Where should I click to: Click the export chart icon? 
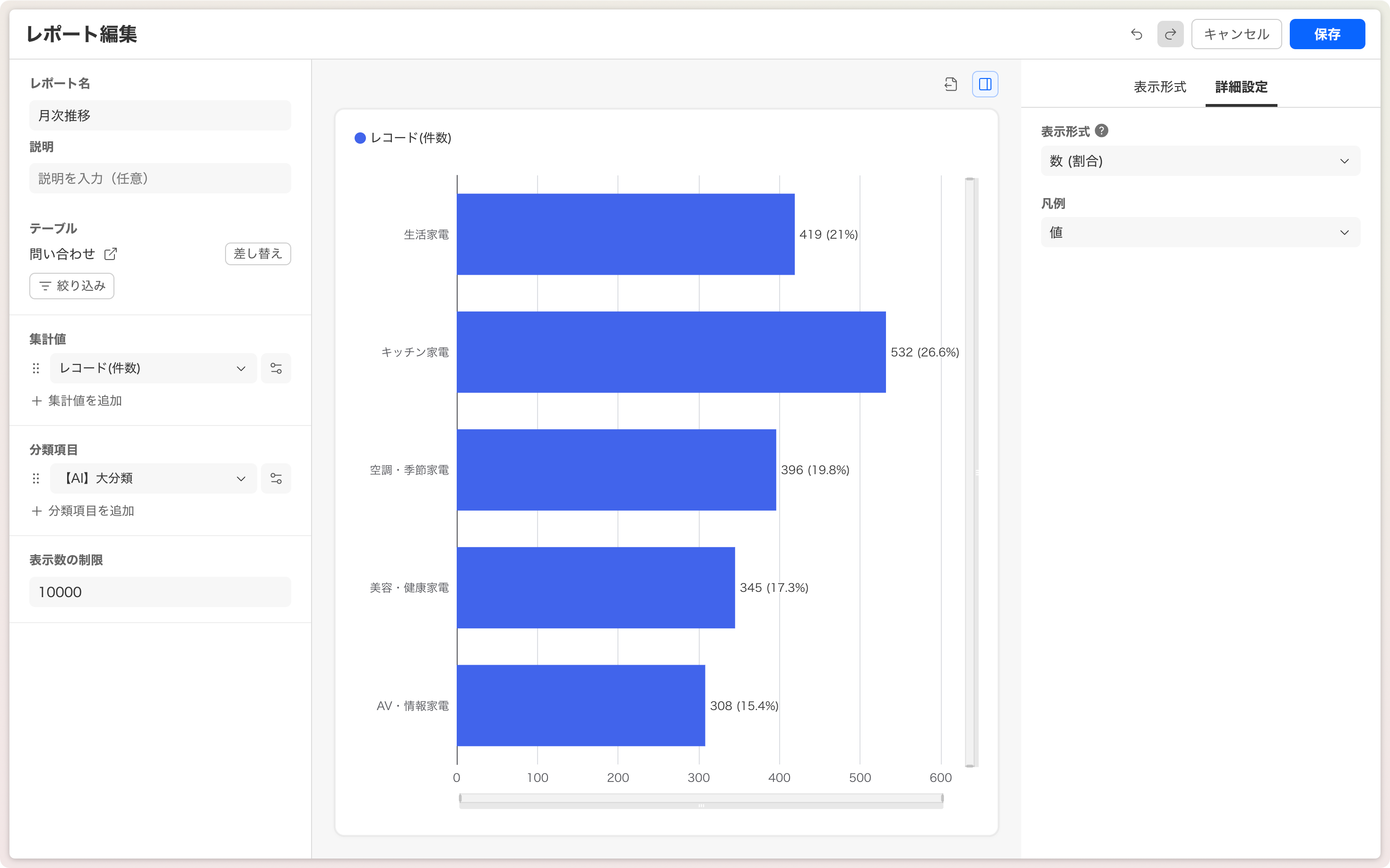point(951,84)
